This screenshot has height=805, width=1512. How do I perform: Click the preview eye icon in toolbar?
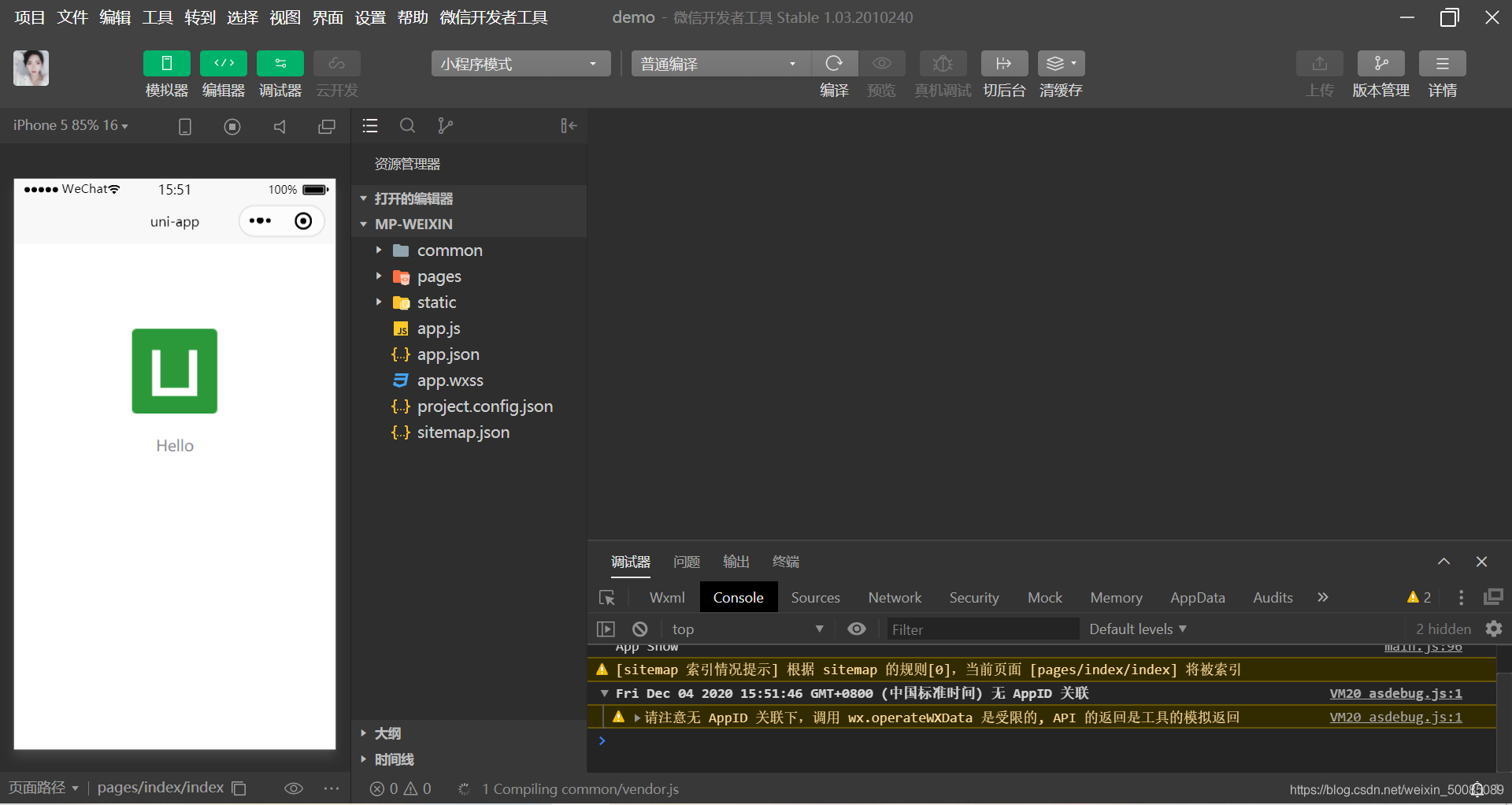(x=881, y=64)
